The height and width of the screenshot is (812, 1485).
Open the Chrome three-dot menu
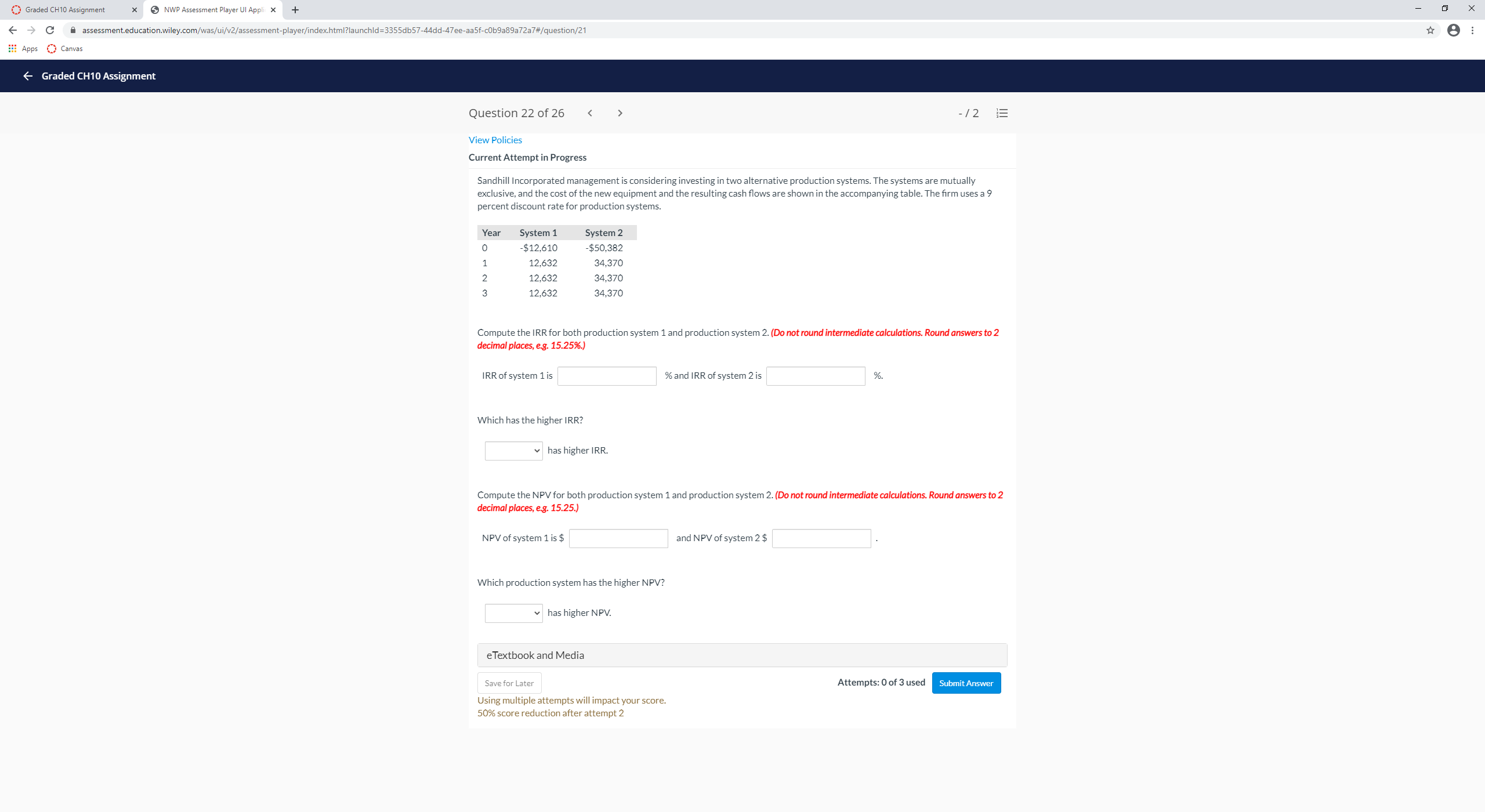click(x=1473, y=30)
